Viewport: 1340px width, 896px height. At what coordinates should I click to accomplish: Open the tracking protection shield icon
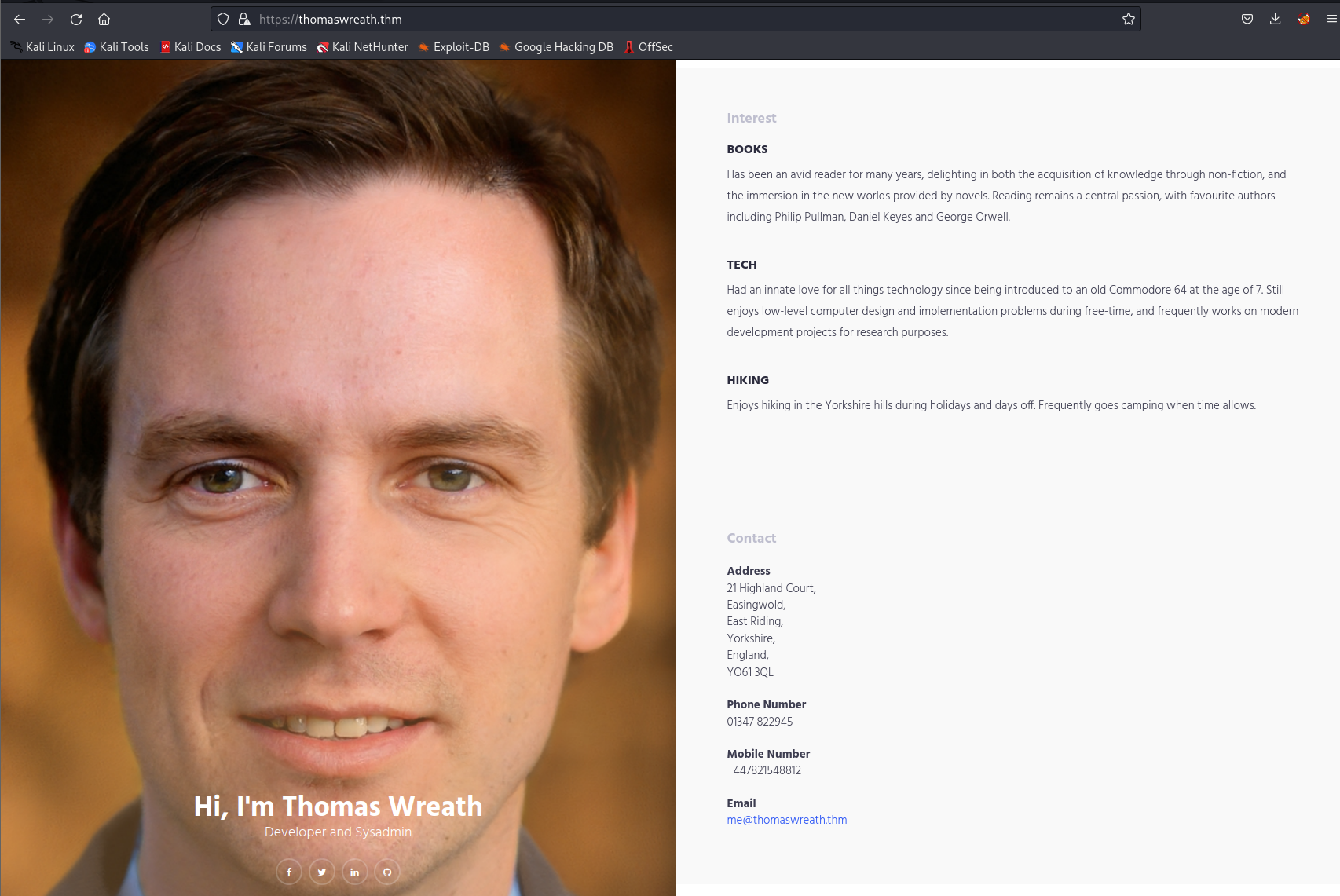(223, 20)
